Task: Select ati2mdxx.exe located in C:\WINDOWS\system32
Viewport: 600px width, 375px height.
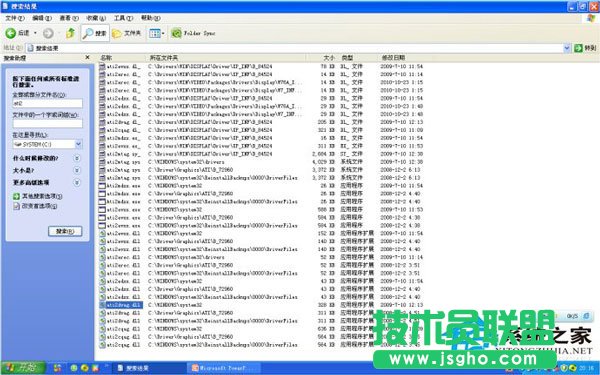Action: (124, 186)
